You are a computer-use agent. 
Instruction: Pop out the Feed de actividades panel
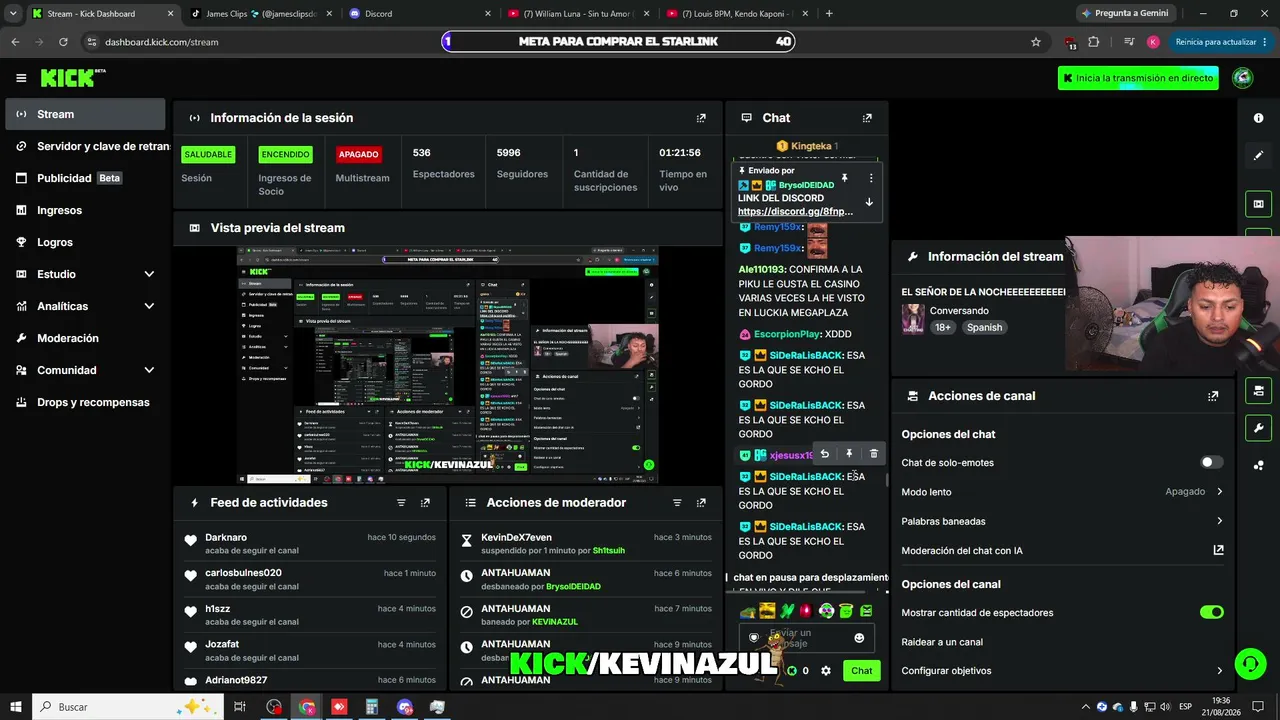(x=425, y=503)
